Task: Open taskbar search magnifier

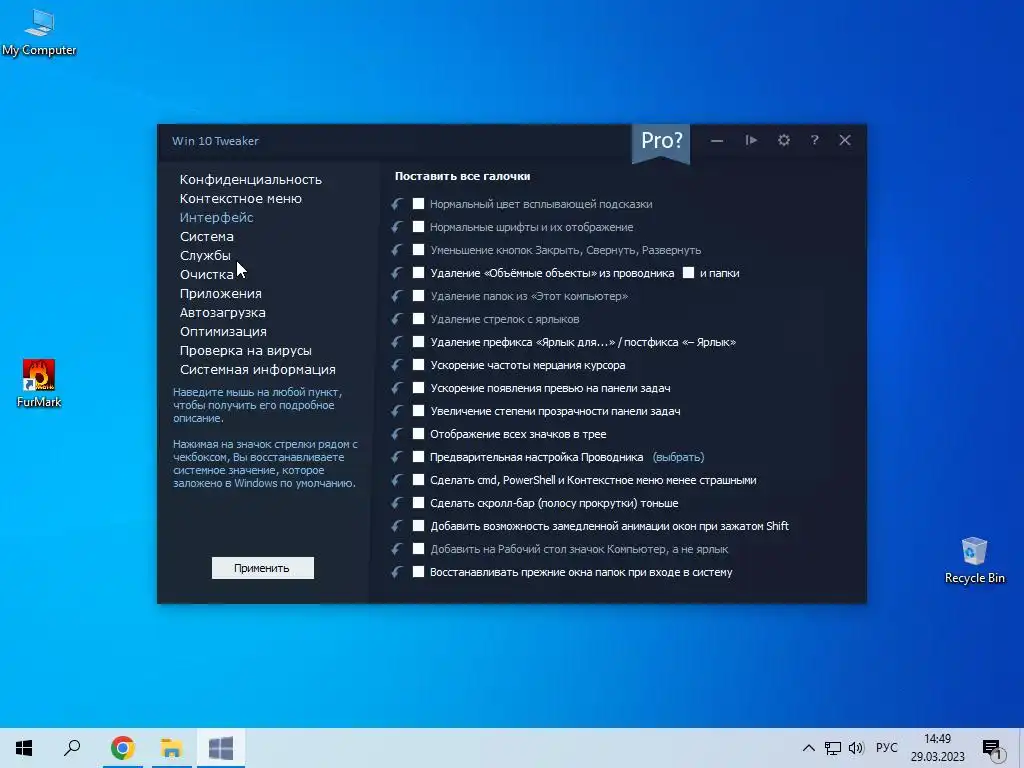Action: [72, 748]
